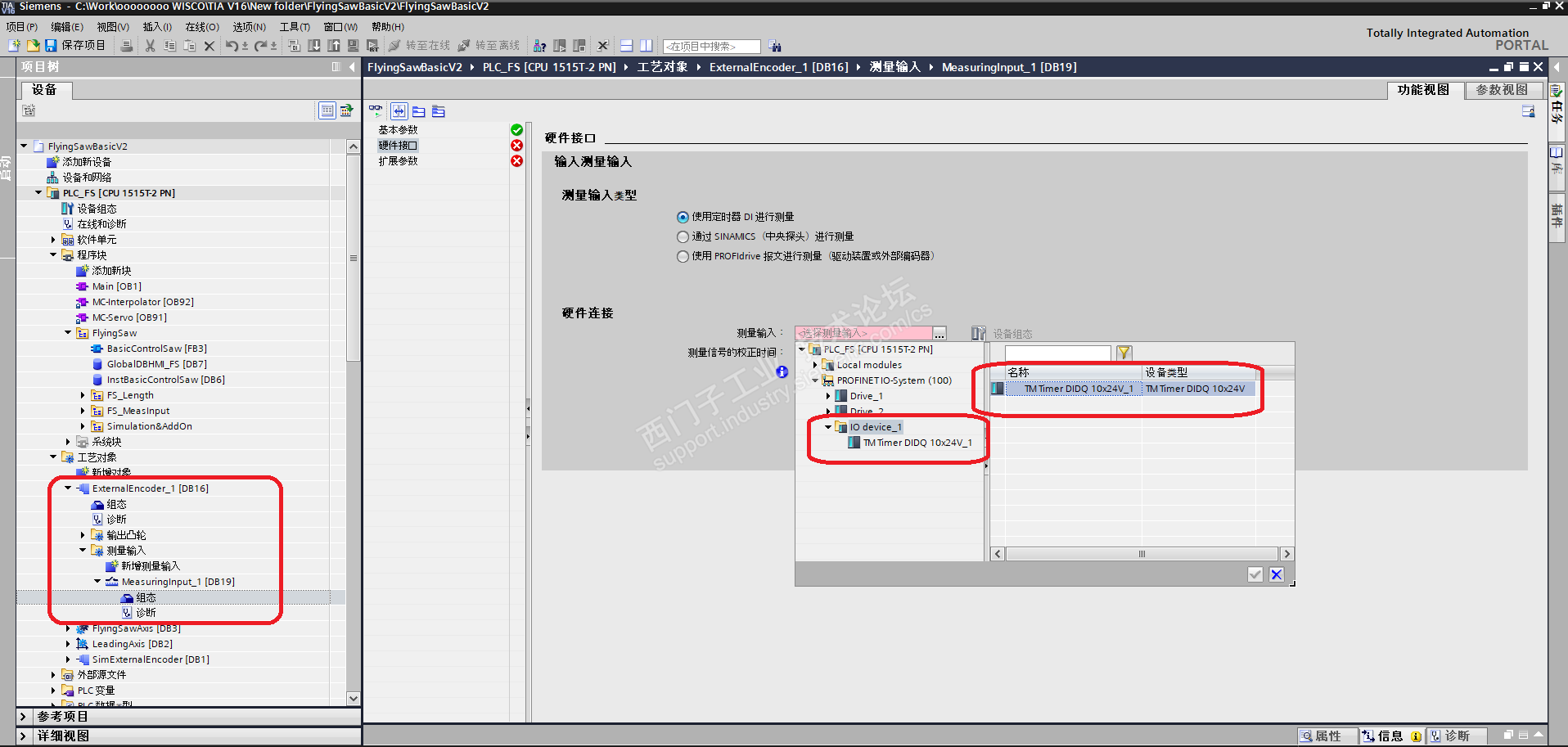Click the undo arrow icon
This screenshot has width=1568, height=747.
pos(232,46)
